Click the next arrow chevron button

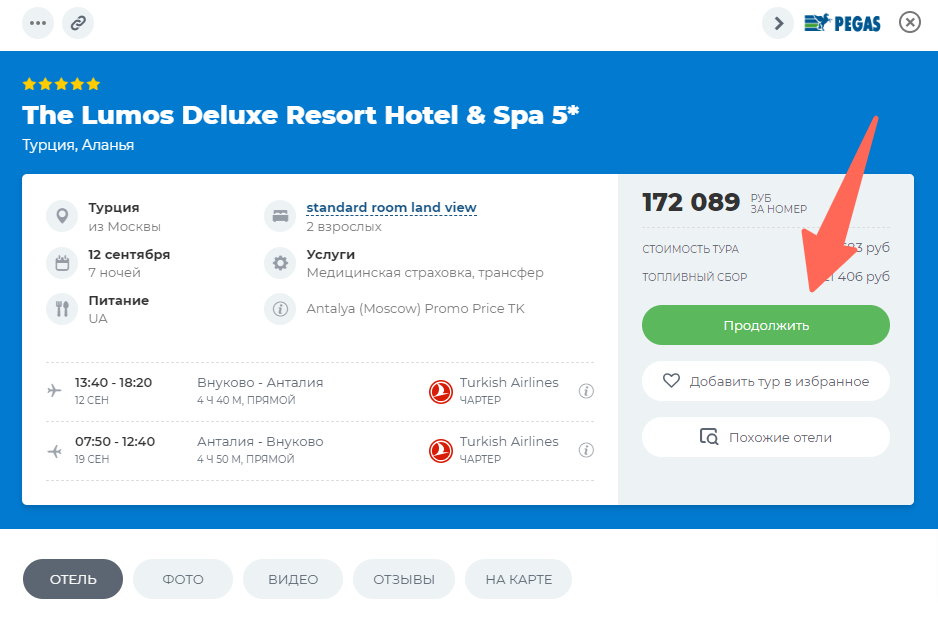(x=778, y=22)
